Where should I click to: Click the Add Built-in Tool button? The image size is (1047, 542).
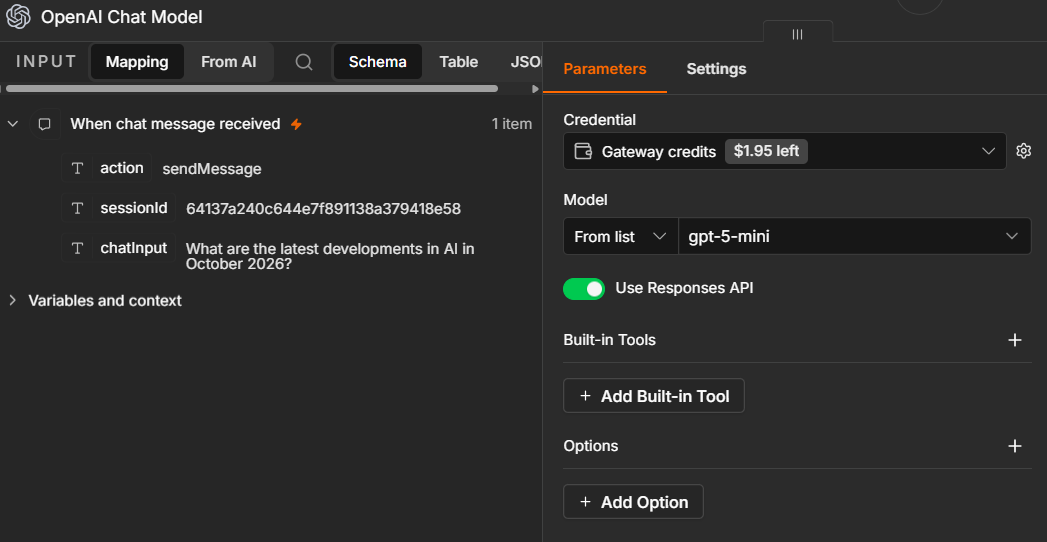654,396
